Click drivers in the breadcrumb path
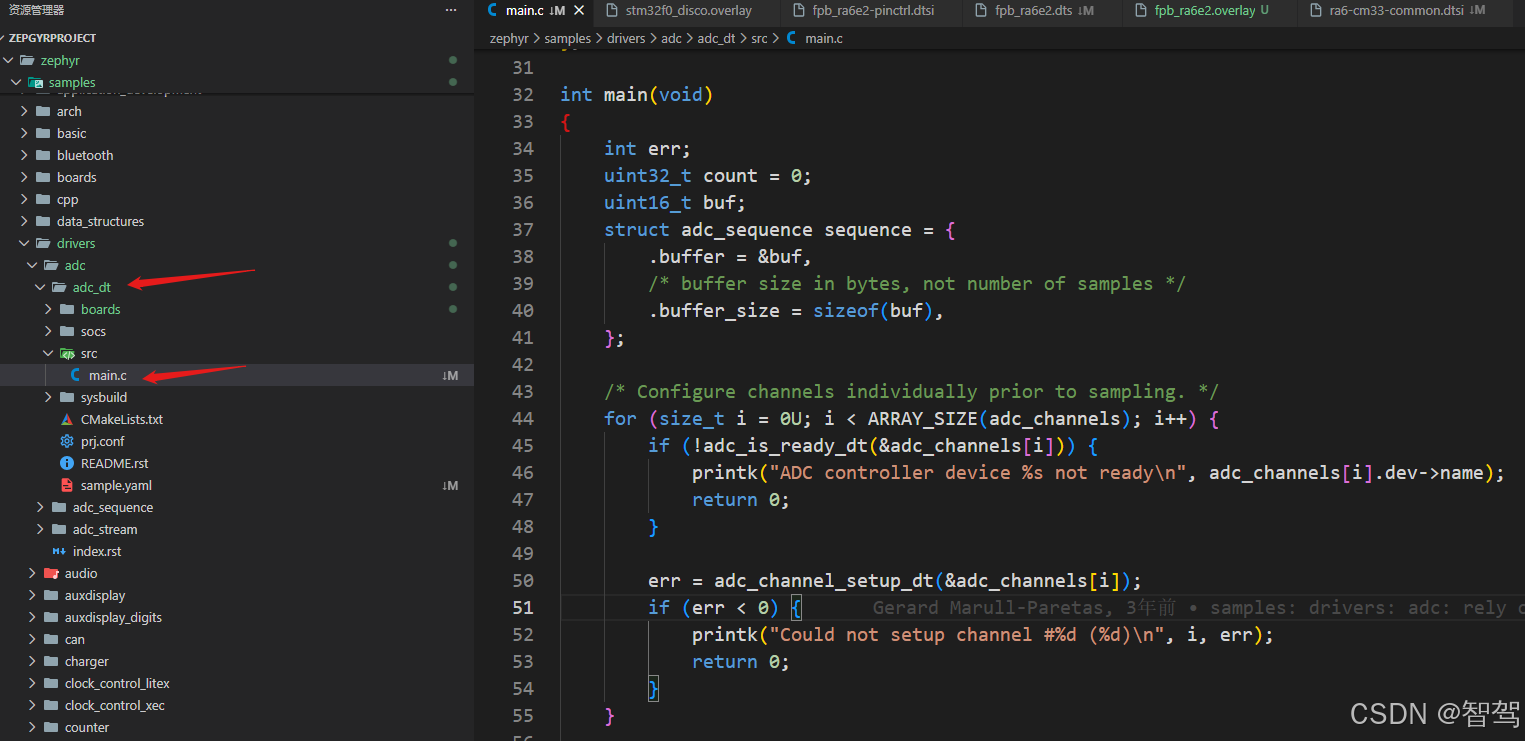1525x741 pixels. [626, 39]
